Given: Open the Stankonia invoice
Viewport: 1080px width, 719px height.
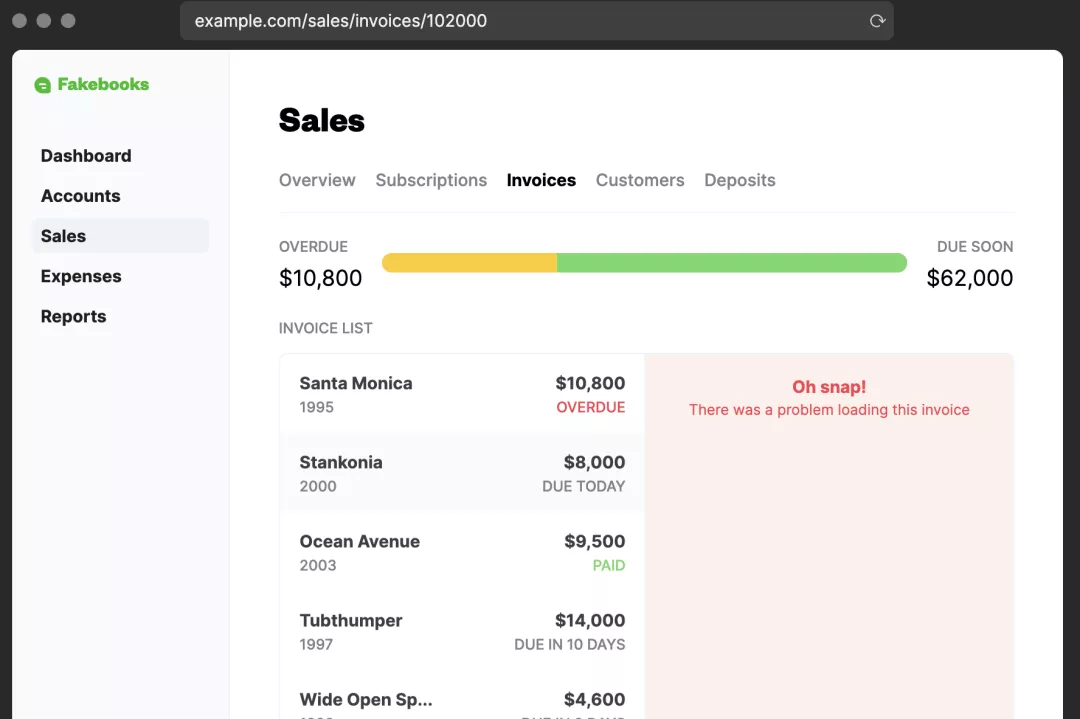Looking at the screenshot, I should pyautogui.click(x=462, y=473).
